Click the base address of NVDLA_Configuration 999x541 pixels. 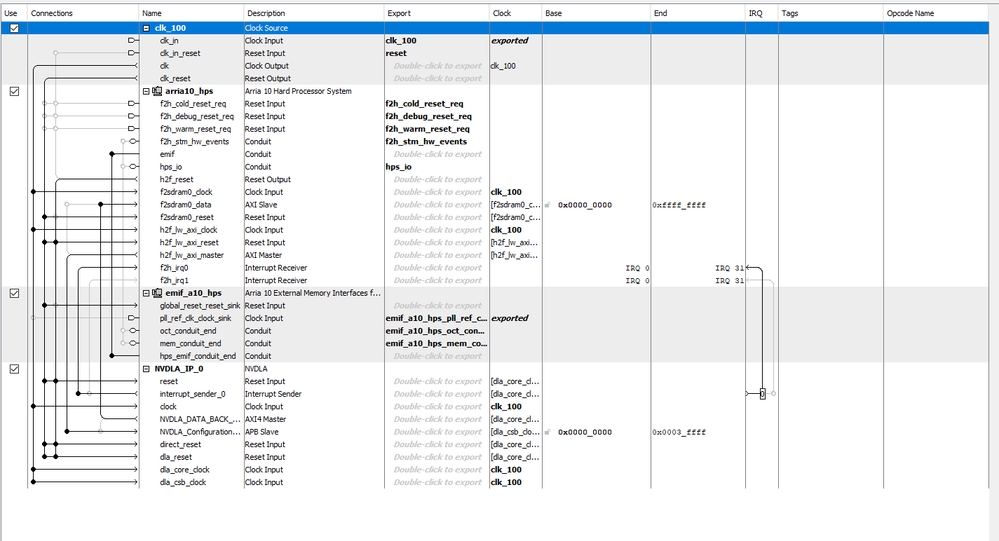[x=585, y=432]
